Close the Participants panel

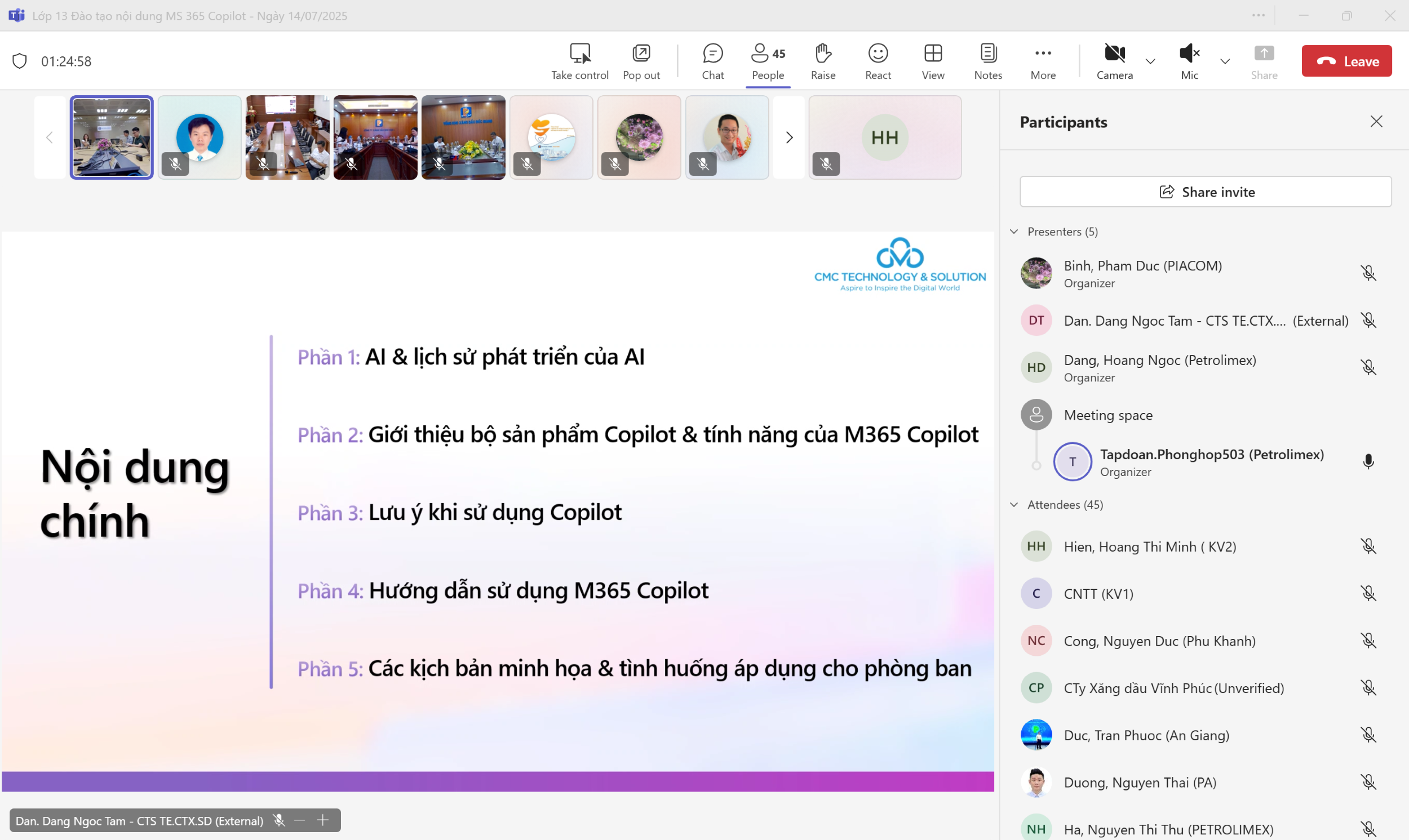1376,122
